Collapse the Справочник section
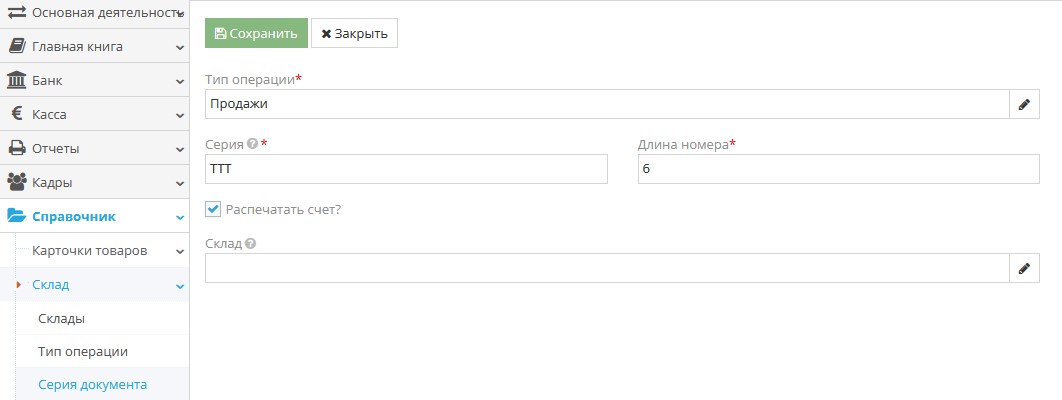The width and height of the screenshot is (1062, 400). click(x=179, y=217)
